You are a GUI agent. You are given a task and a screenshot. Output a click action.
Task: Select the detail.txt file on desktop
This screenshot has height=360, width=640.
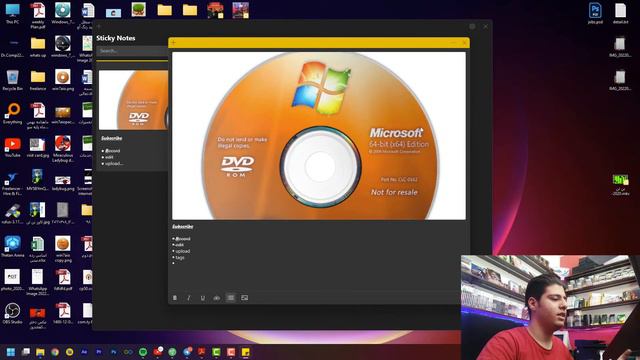[620, 13]
